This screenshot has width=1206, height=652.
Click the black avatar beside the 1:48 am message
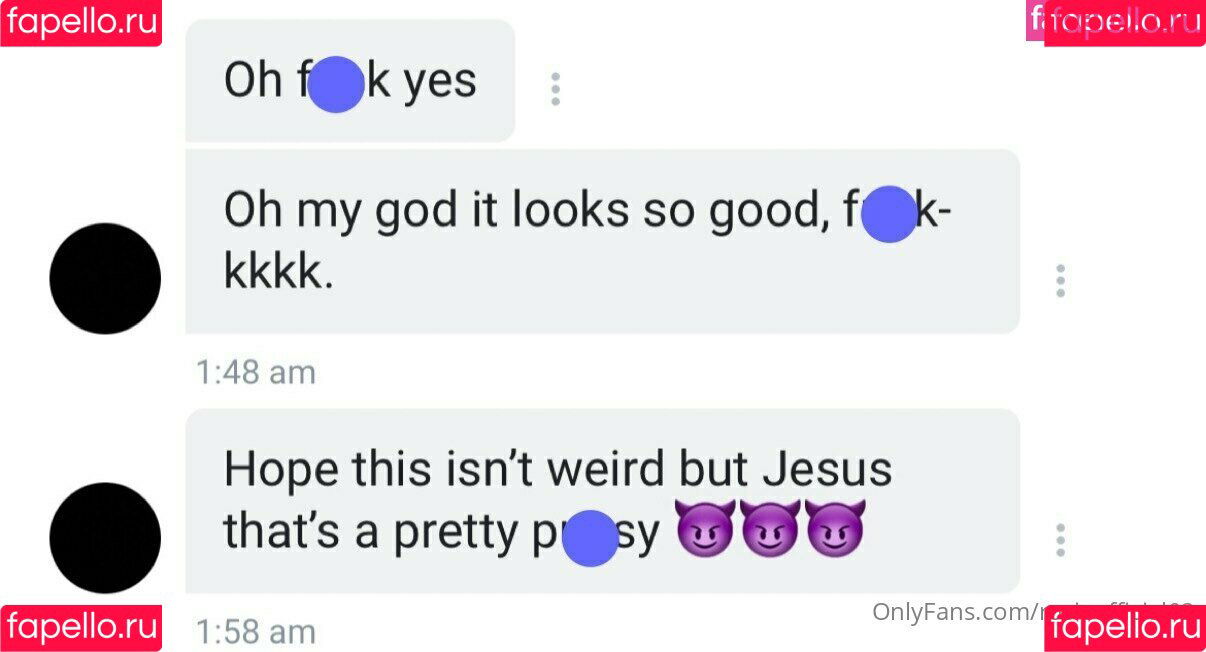point(105,279)
